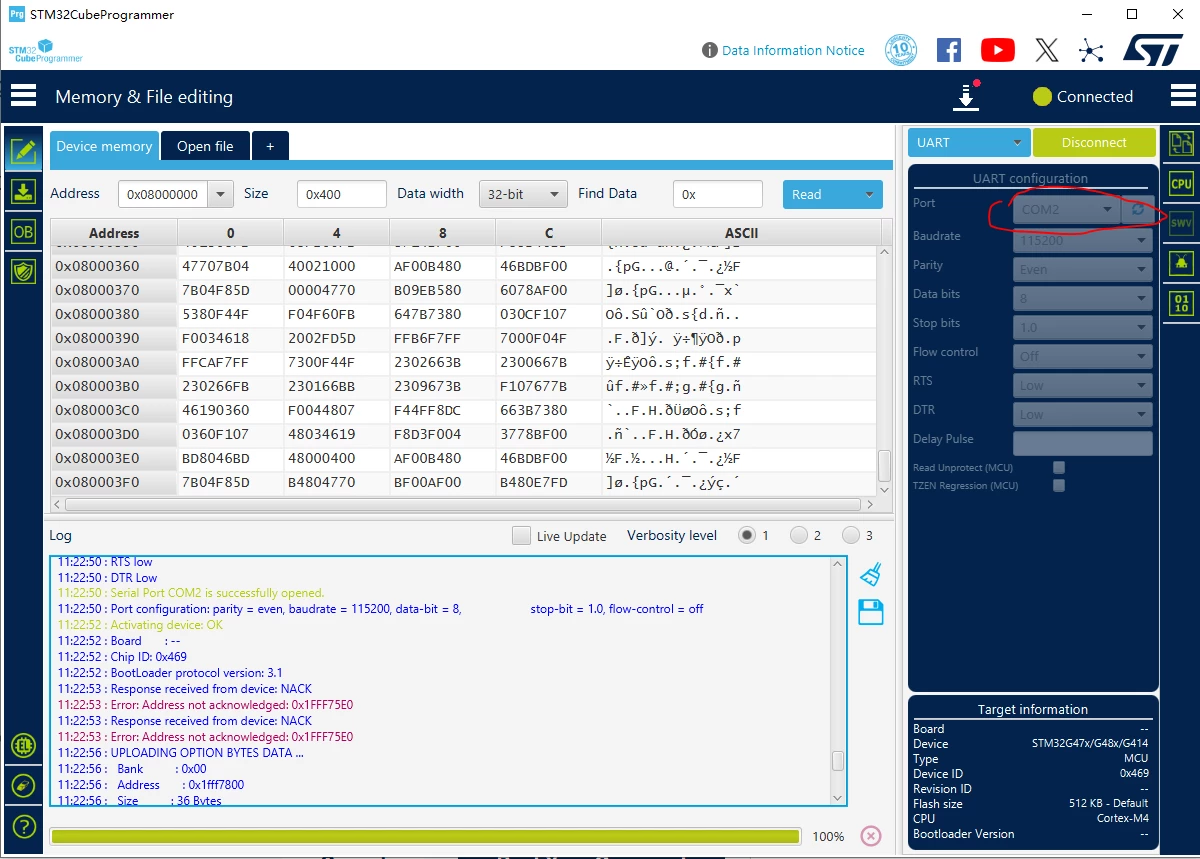Viewport: 1200px width, 859px height.
Task: Cancel operation with progress X icon
Action: coord(871,836)
